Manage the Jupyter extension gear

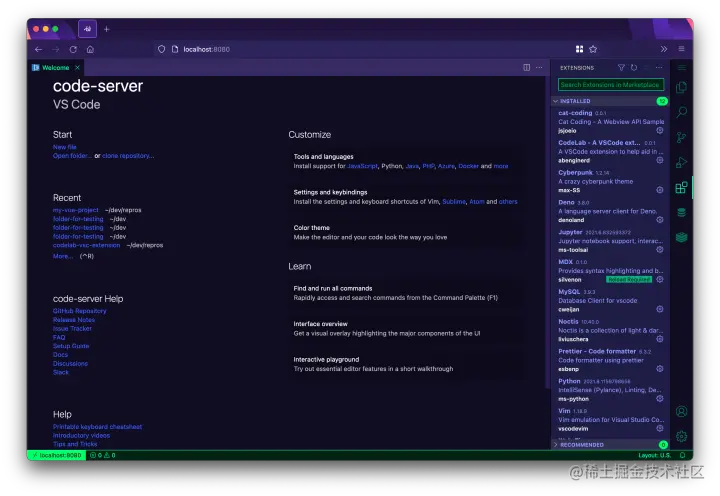660,250
